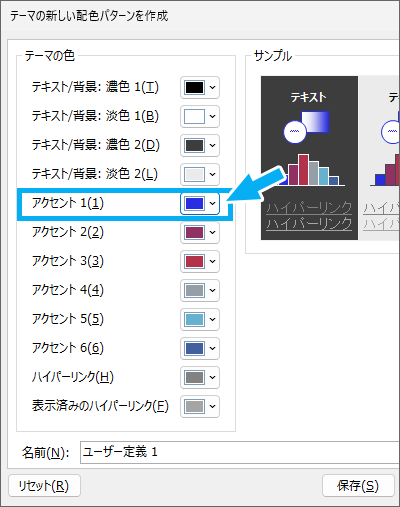The height and width of the screenshot is (507, 400).
Task: Click the サンプル group heading
Action: tap(273, 56)
